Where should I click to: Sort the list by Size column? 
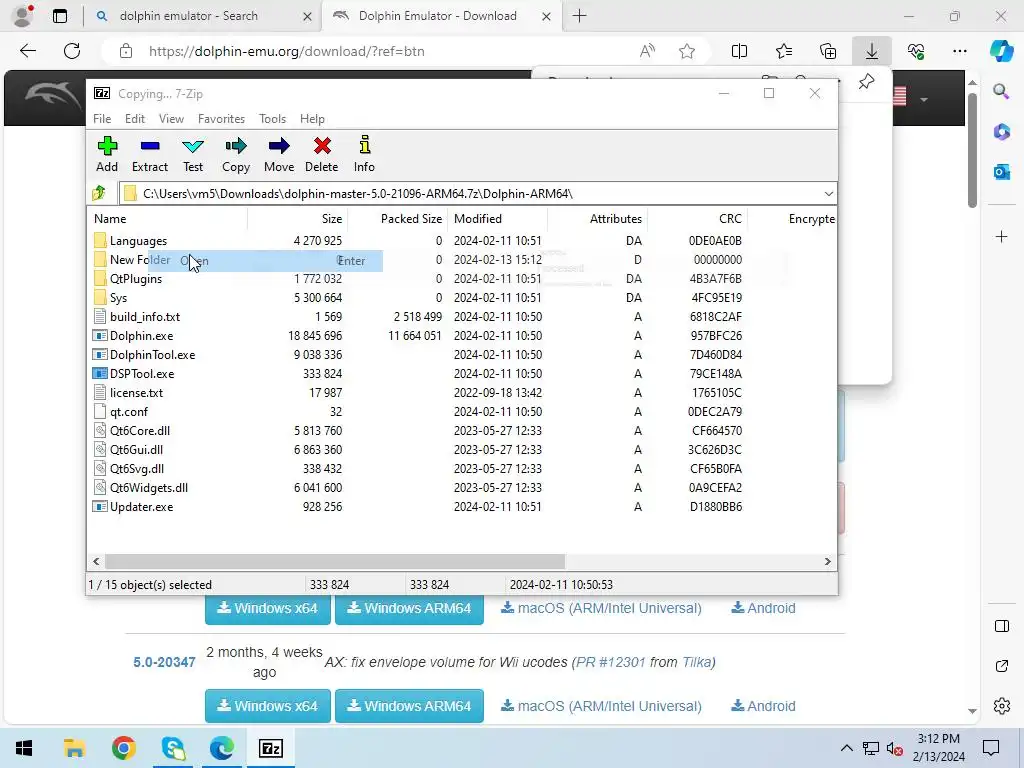pyautogui.click(x=297, y=219)
